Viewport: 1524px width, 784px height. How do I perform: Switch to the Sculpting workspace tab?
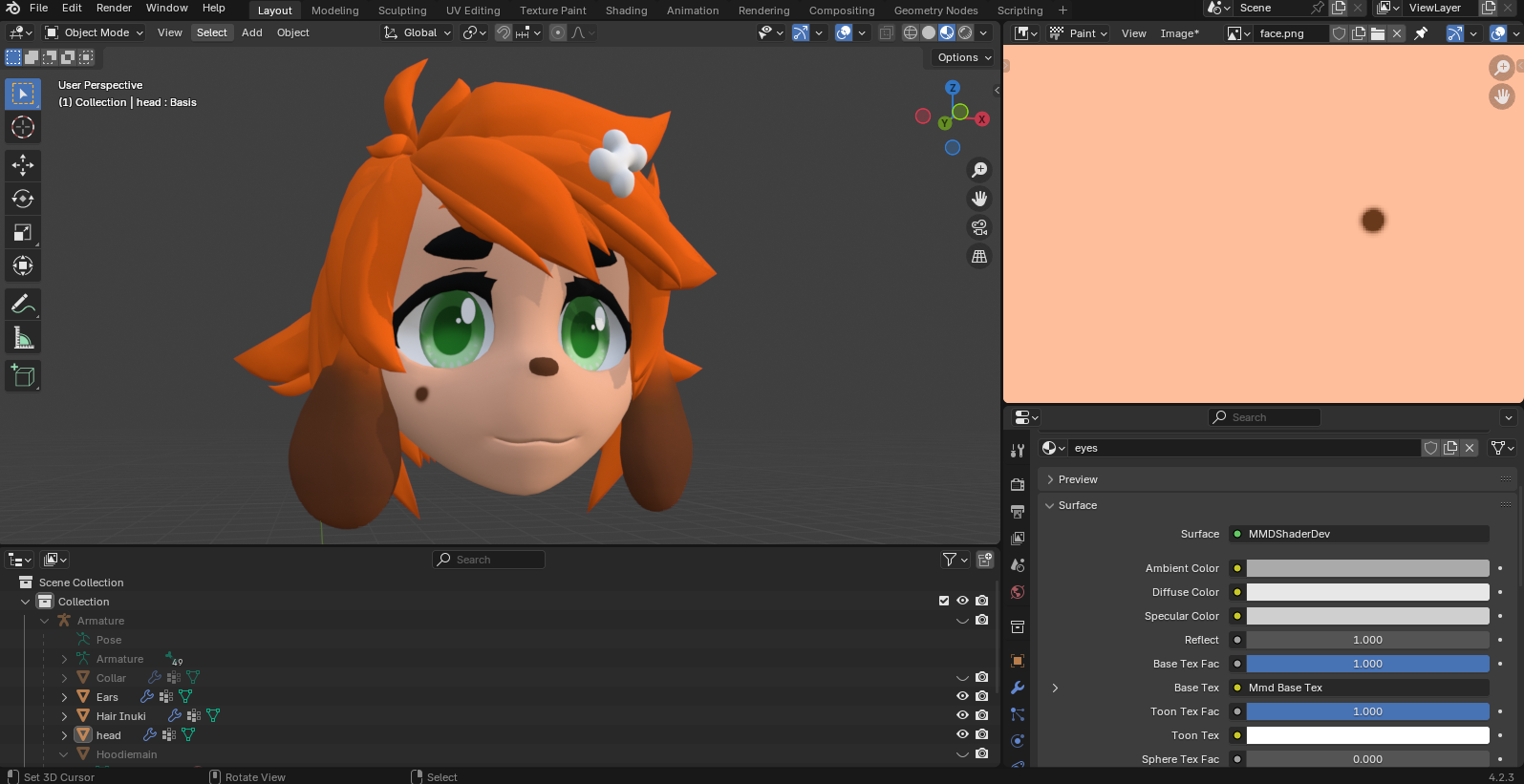(402, 11)
